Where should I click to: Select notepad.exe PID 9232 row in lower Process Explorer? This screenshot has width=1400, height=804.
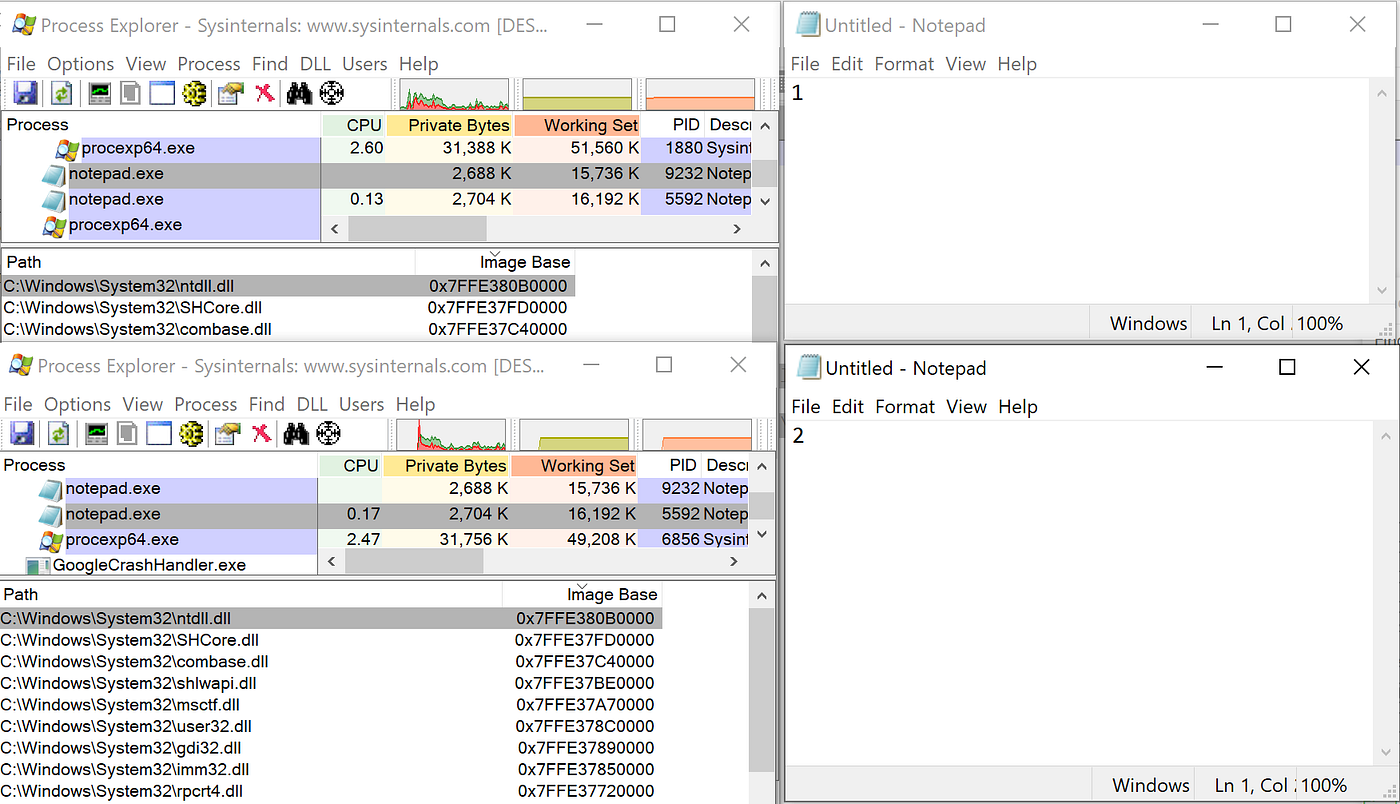pyautogui.click(x=374, y=489)
